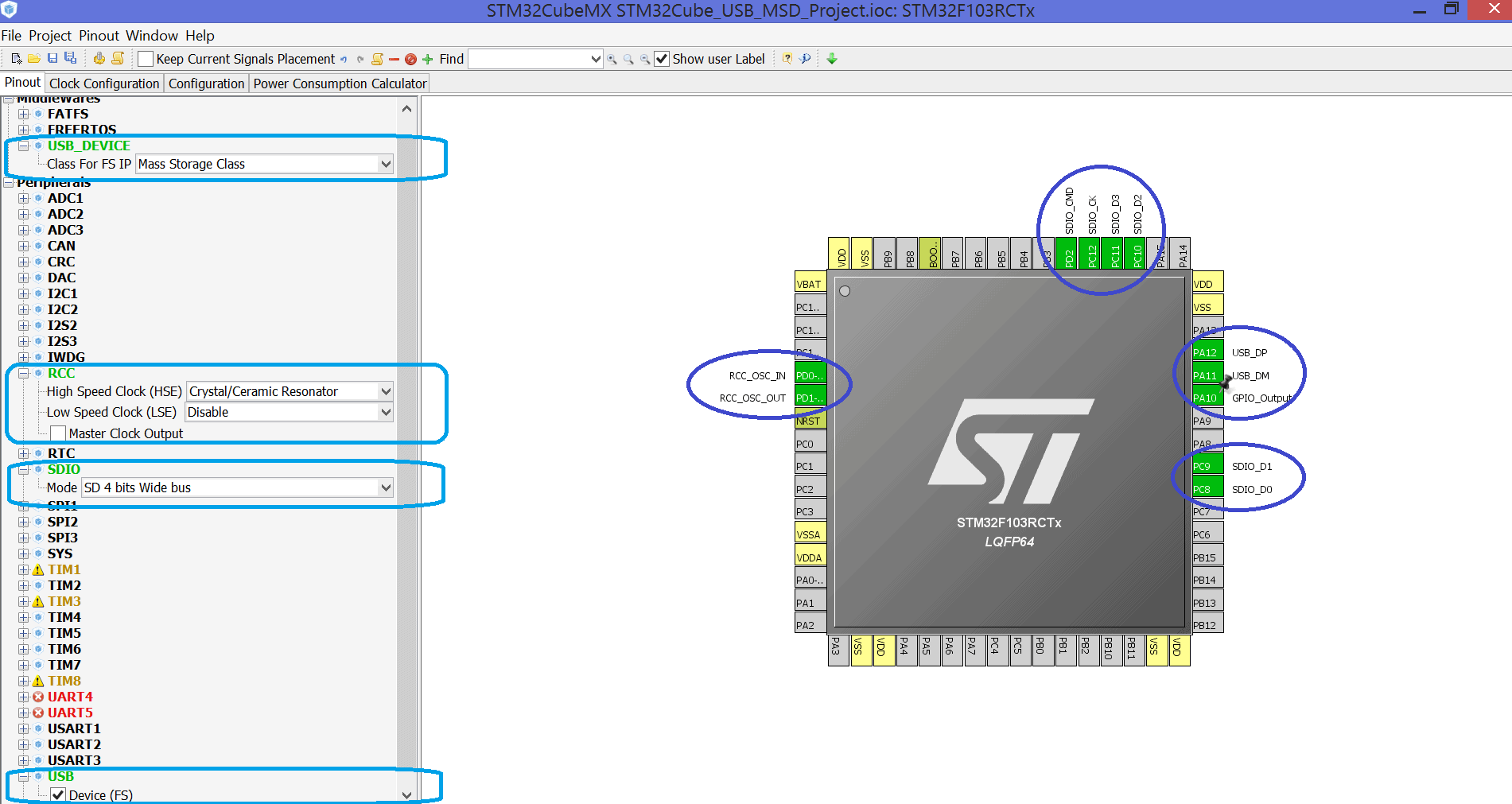Switch to the Clock Configuration tab
The image size is (1512, 804).
[x=103, y=83]
